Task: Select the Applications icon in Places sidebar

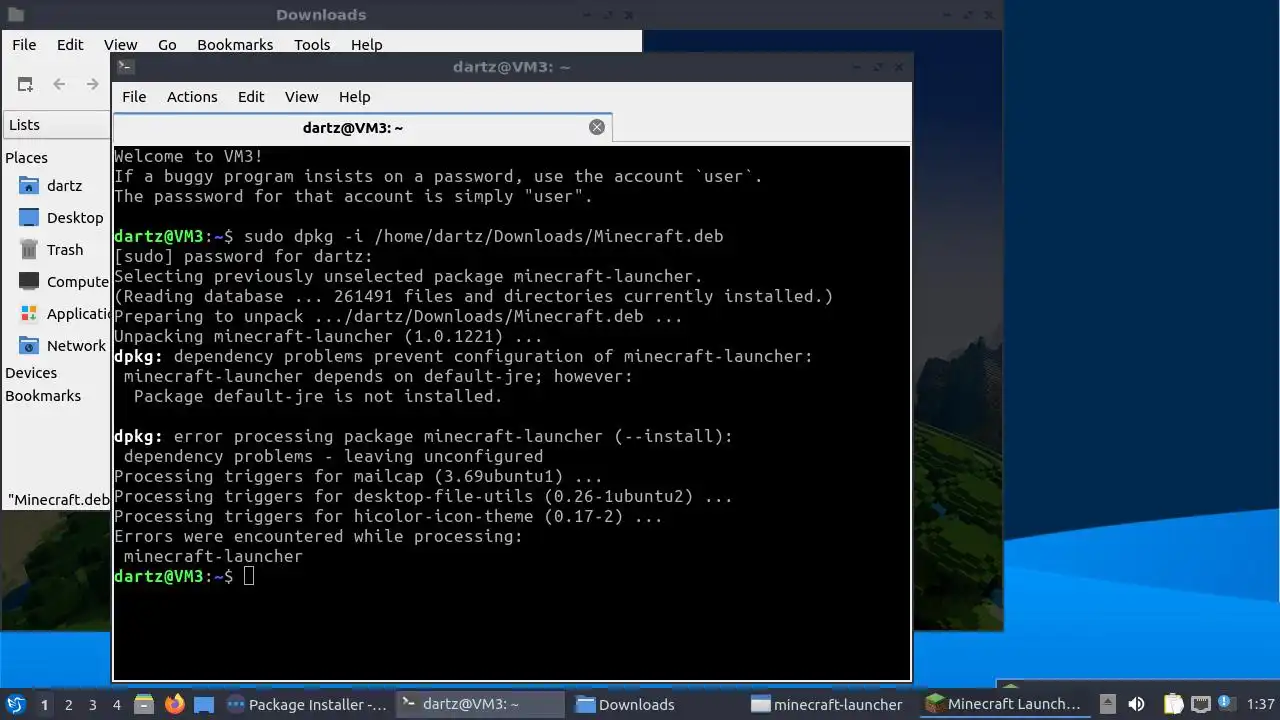Action: pos(29,314)
